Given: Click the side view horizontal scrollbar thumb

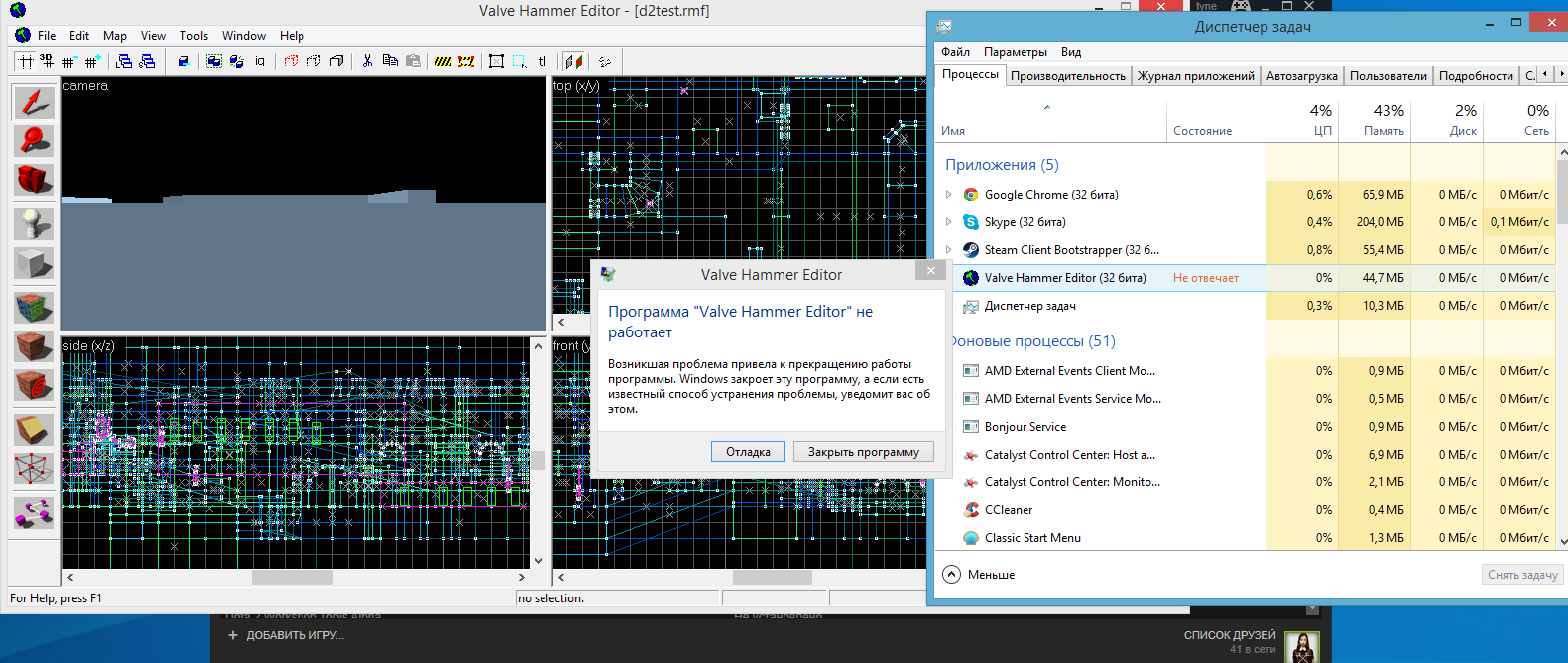Looking at the screenshot, I should (x=293, y=577).
